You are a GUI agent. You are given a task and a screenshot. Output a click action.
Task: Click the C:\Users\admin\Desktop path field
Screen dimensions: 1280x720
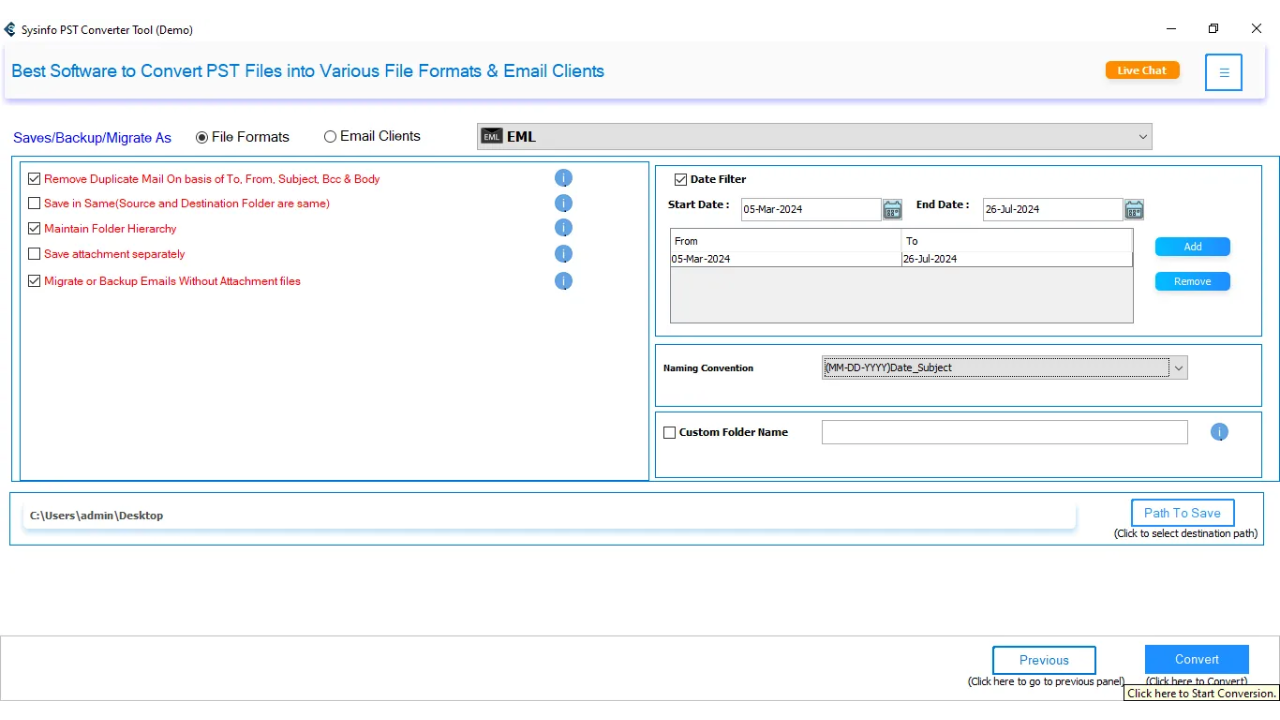coord(549,516)
